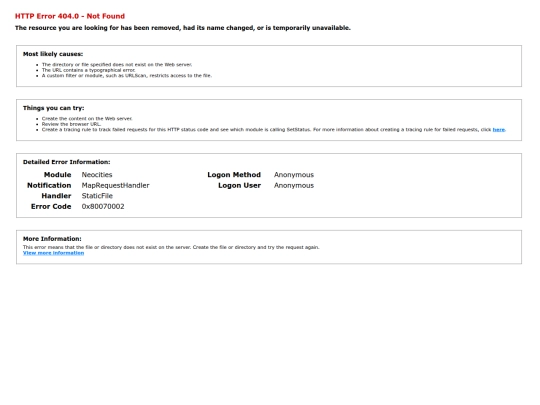Select the 'StaticFile' handler value

tap(97, 196)
